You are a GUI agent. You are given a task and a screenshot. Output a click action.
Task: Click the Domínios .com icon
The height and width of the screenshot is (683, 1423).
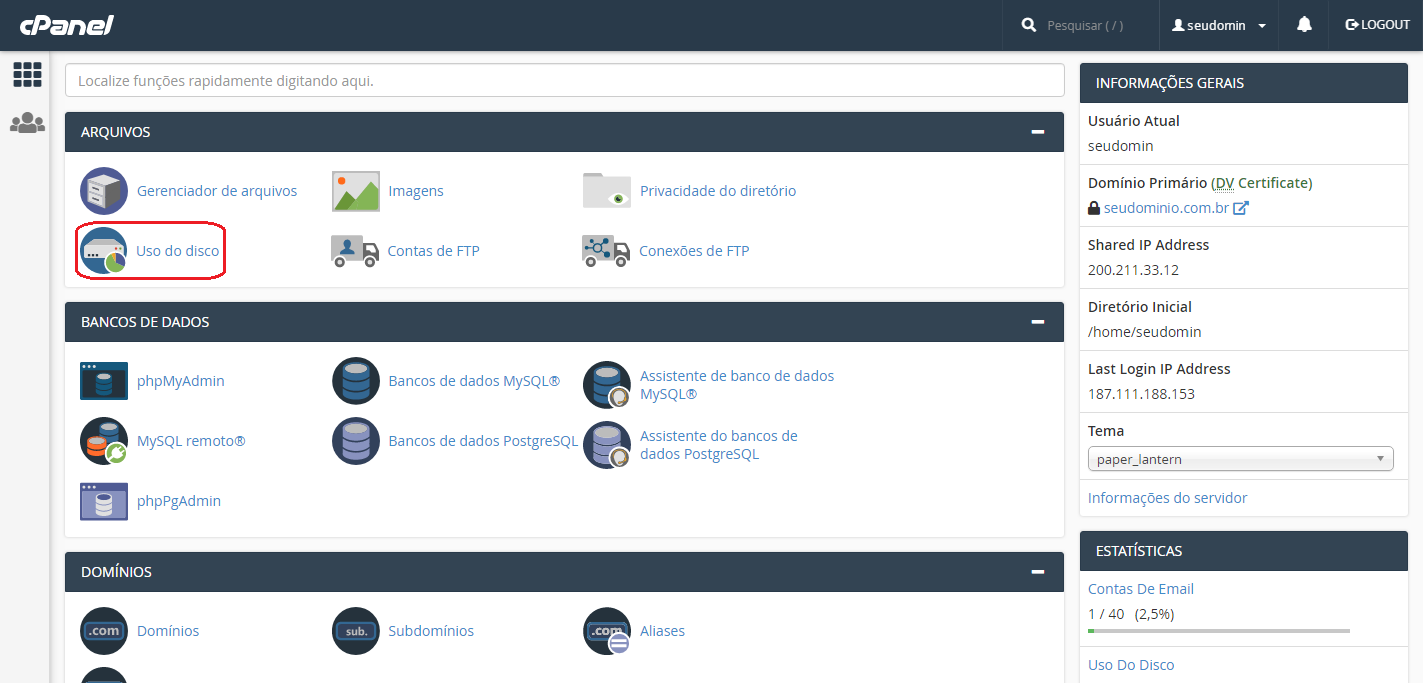(x=104, y=631)
